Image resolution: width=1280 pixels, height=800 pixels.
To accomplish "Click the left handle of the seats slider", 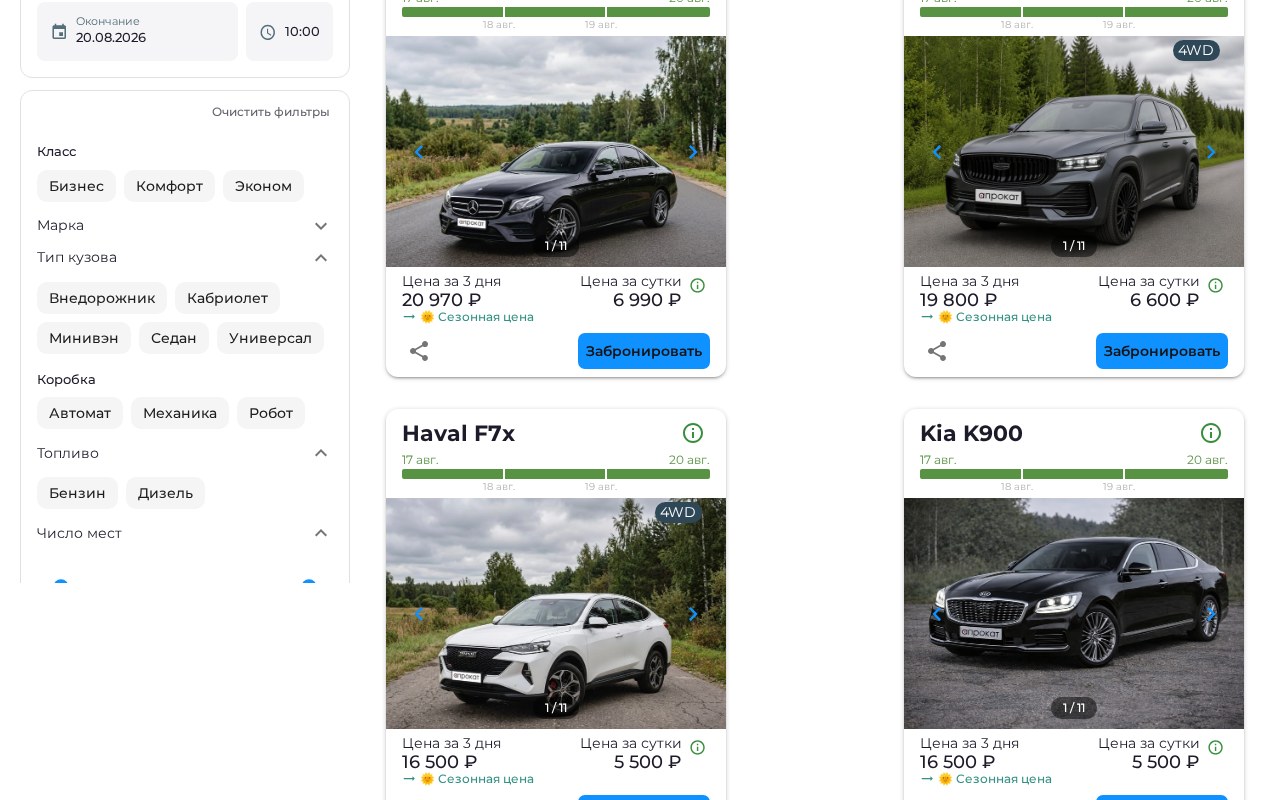I will pos(61,582).
